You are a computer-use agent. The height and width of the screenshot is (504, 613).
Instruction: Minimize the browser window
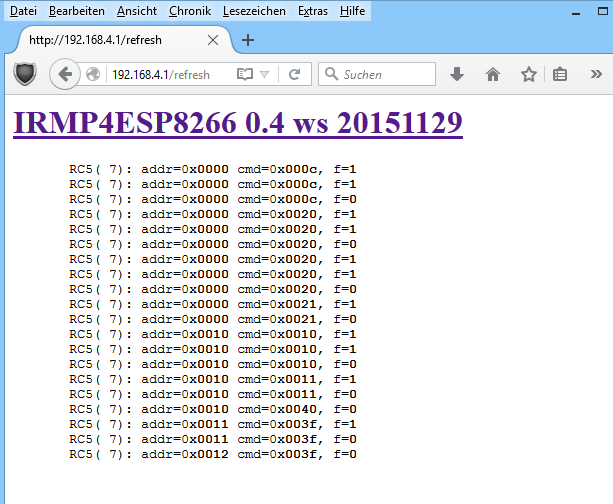coord(575,14)
